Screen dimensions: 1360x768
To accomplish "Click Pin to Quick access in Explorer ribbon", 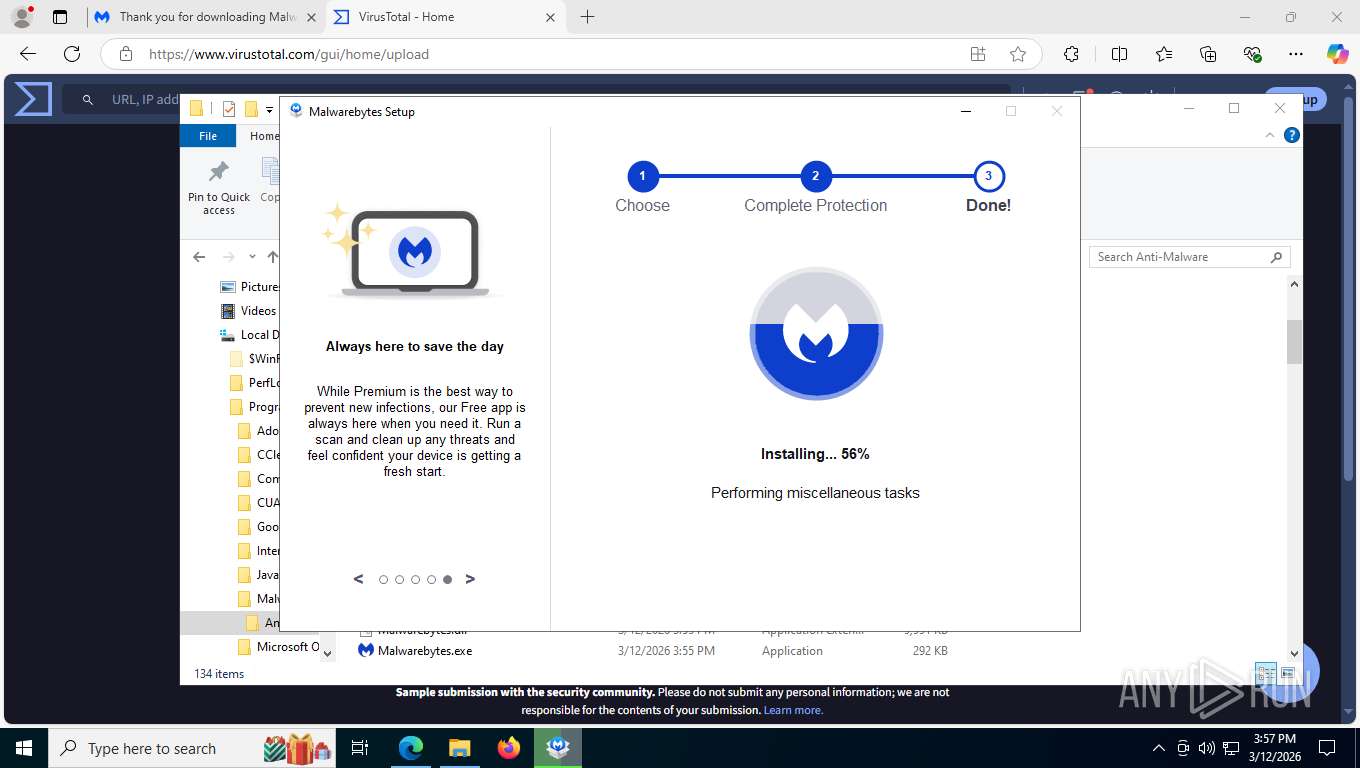I will [x=219, y=187].
